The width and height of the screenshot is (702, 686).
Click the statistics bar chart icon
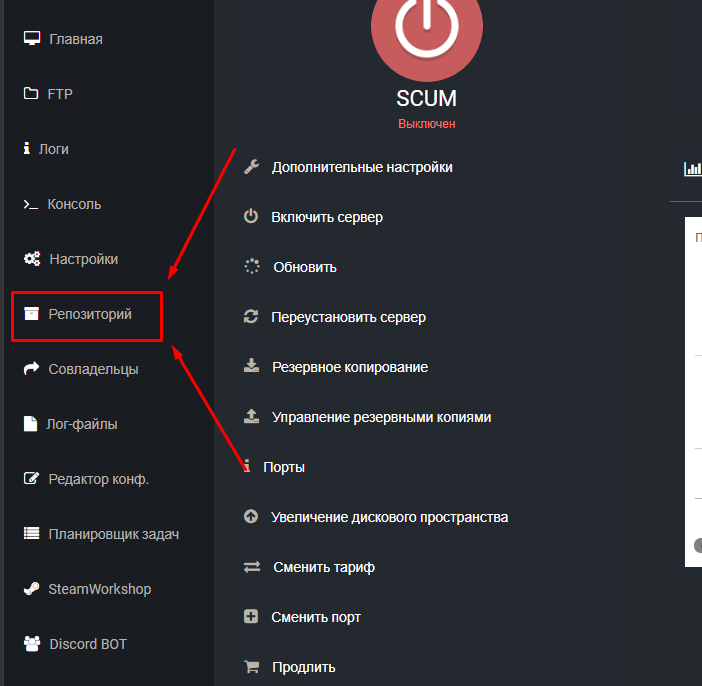693,169
